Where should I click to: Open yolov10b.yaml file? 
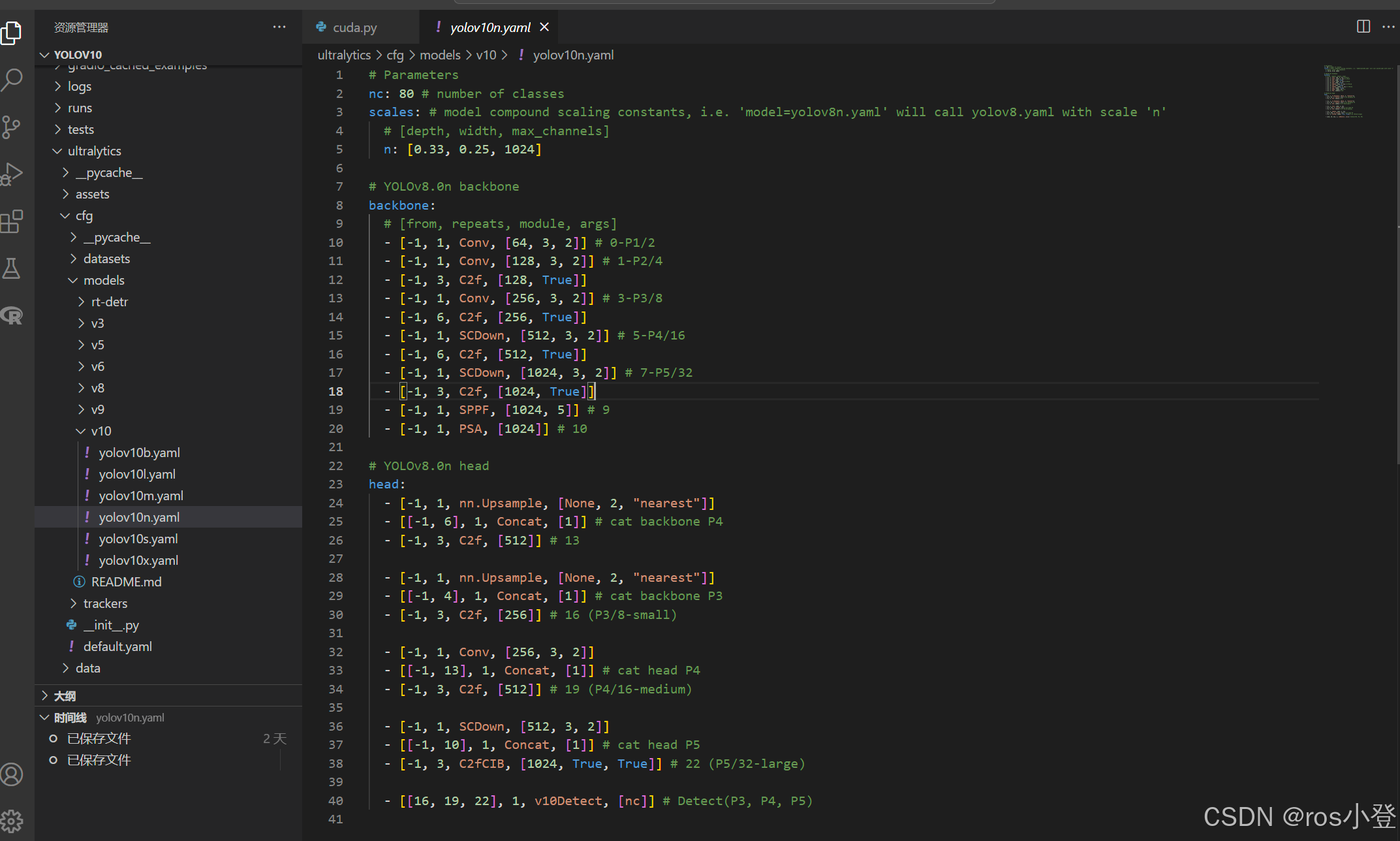(168, 452)
